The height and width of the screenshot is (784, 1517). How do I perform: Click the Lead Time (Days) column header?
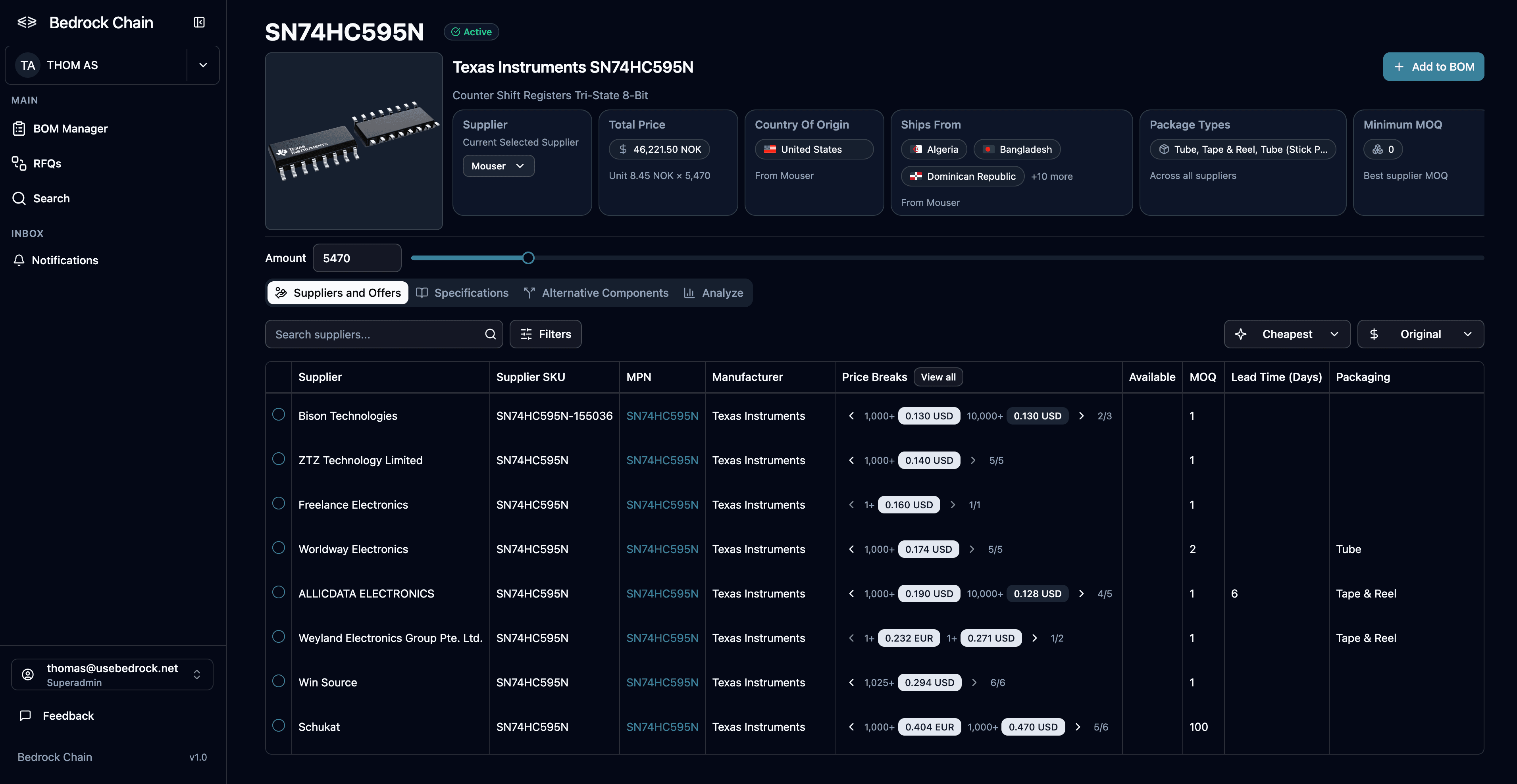tap(1276, 377)
